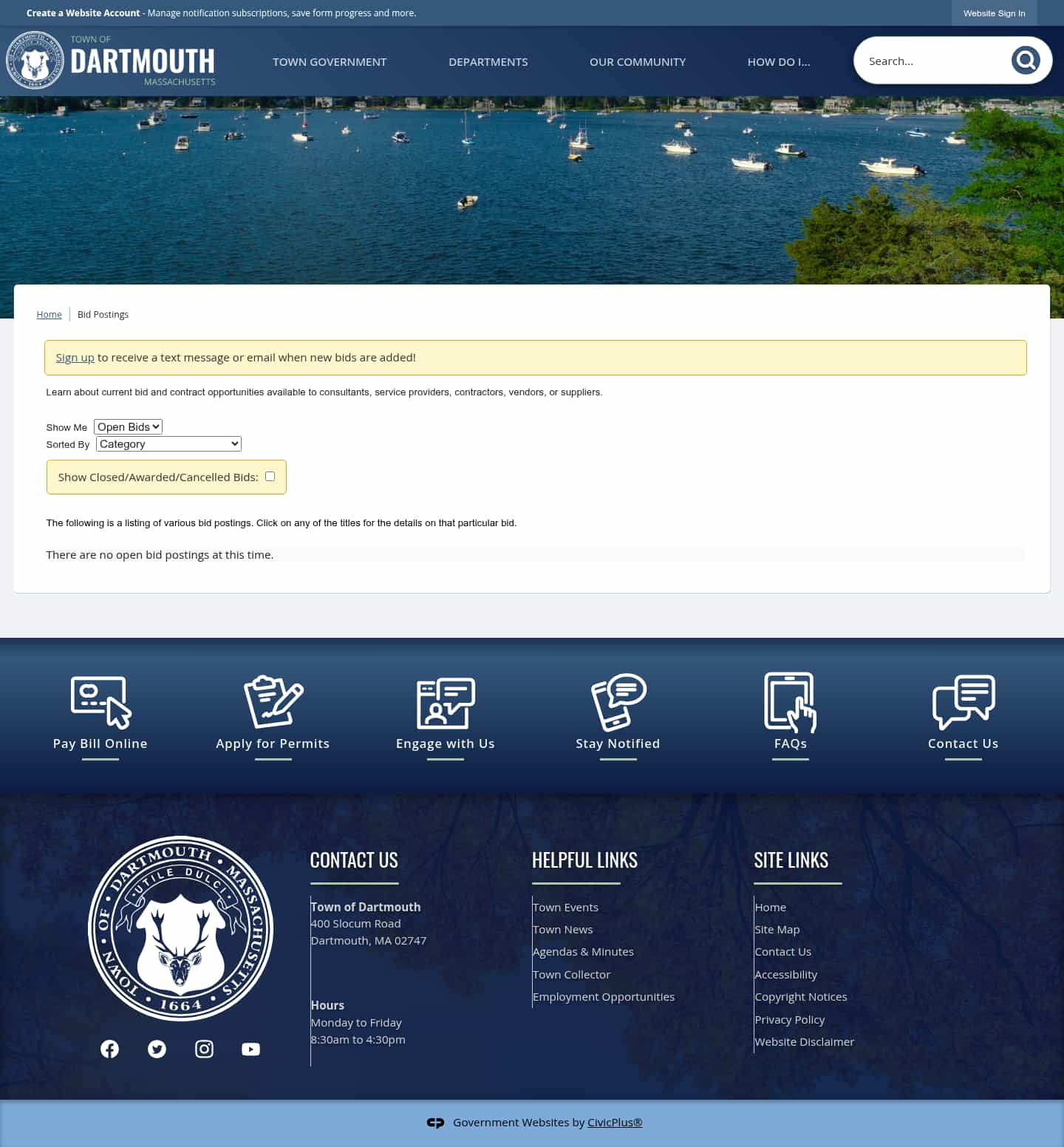
Task: Open the Twitter icon in the footer
Action: (x=157, y=1049)
